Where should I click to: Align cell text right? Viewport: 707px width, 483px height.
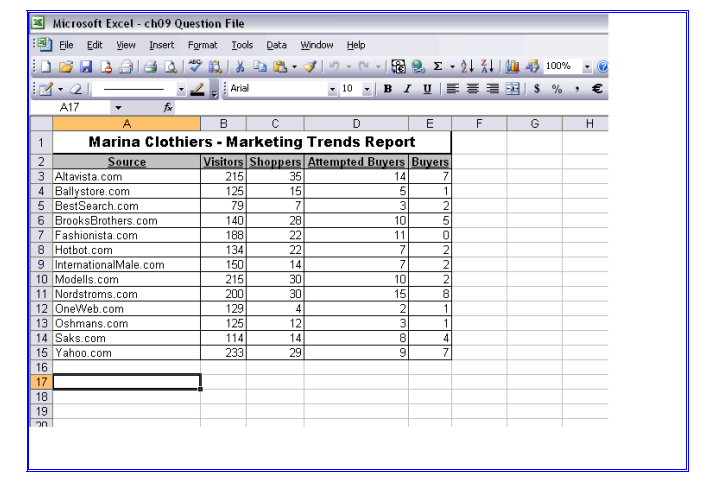(x=492, y=89)
